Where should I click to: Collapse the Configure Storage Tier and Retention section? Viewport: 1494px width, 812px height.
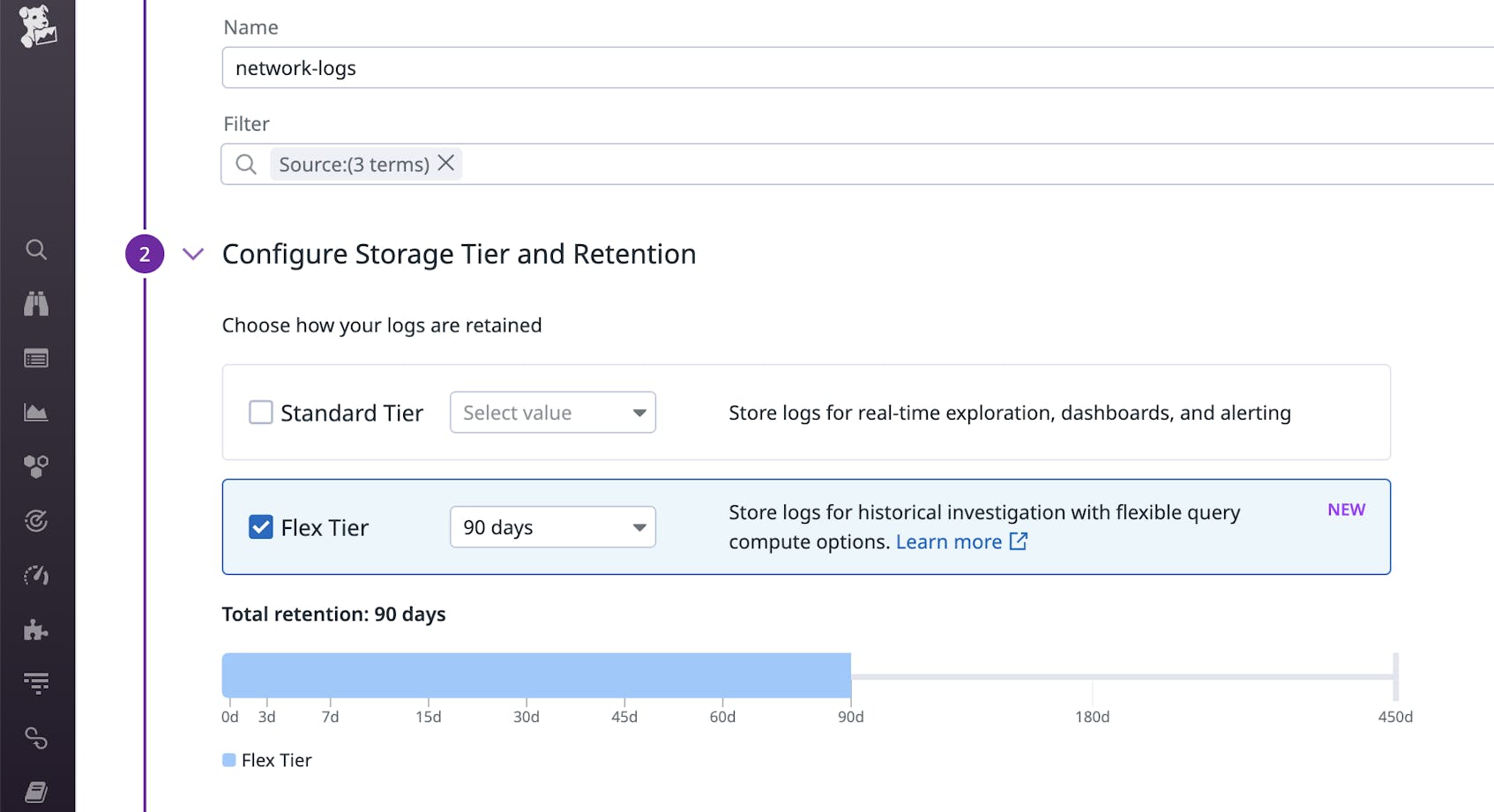[x=192, y=254]
